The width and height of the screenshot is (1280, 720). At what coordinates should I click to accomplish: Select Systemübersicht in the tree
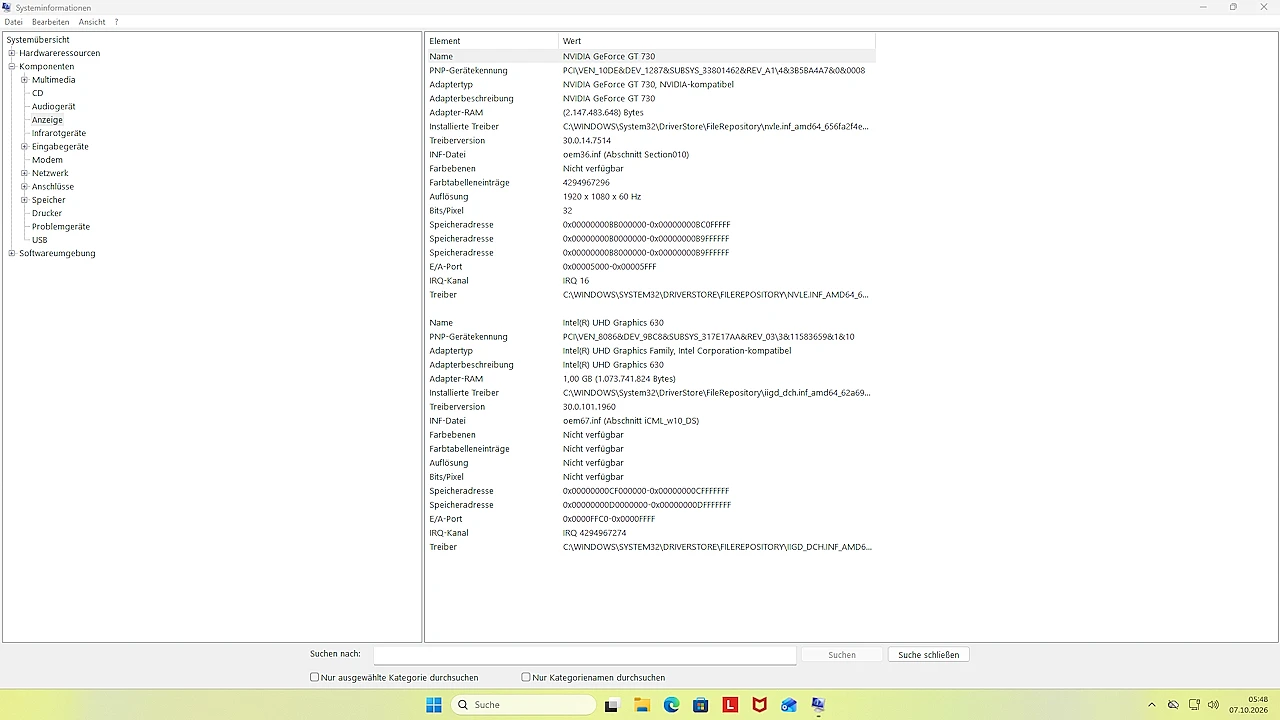[x=38, y=40]
